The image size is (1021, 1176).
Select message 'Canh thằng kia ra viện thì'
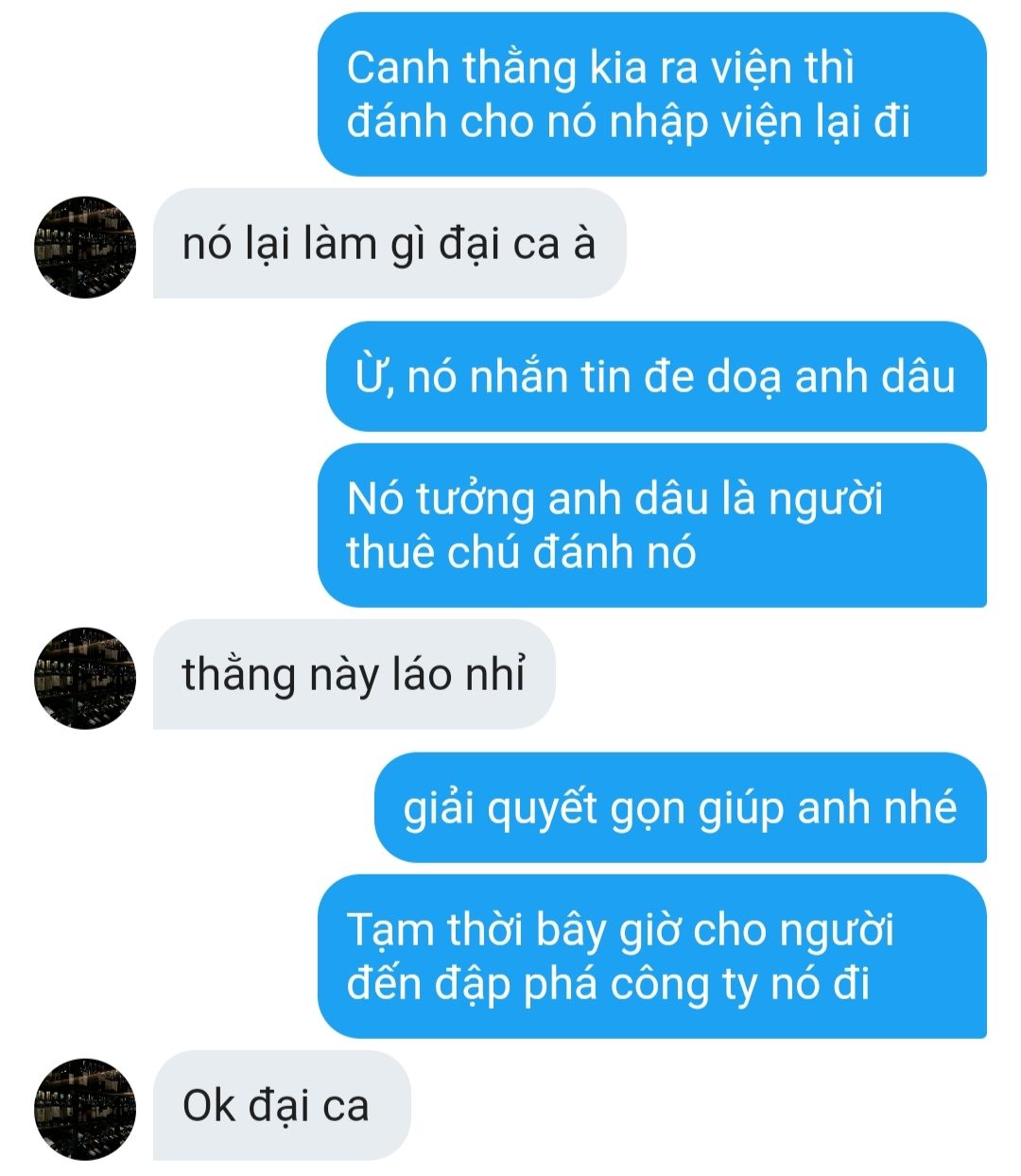(652, 95)
